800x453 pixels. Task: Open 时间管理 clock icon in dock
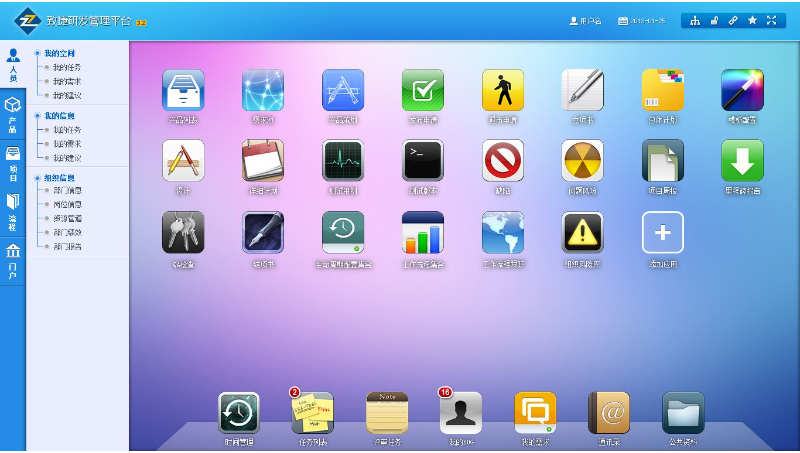click(x=239, y=413)
